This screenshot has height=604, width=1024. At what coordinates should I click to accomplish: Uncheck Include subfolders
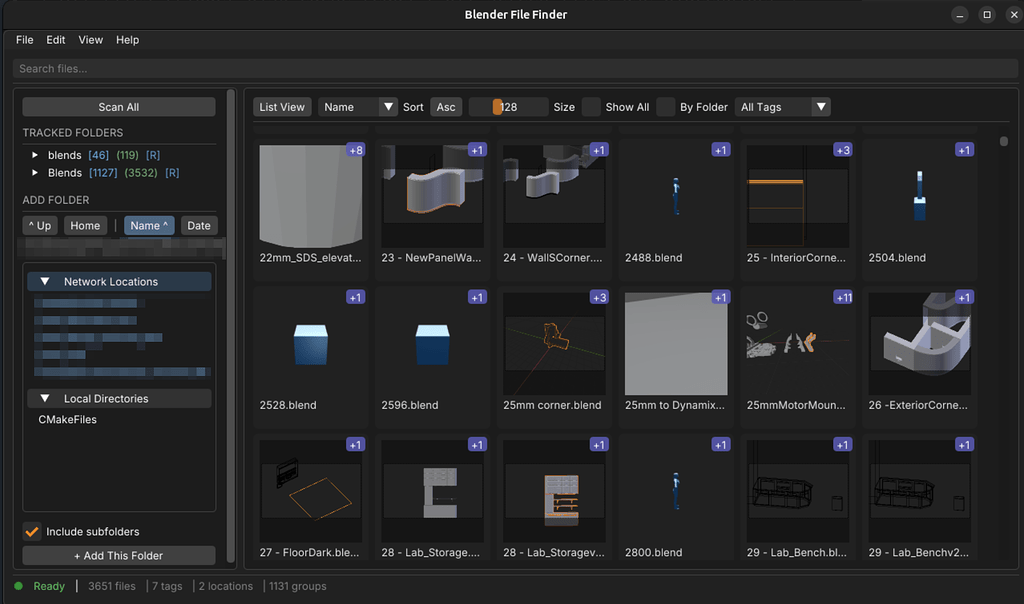pos(31,532)
